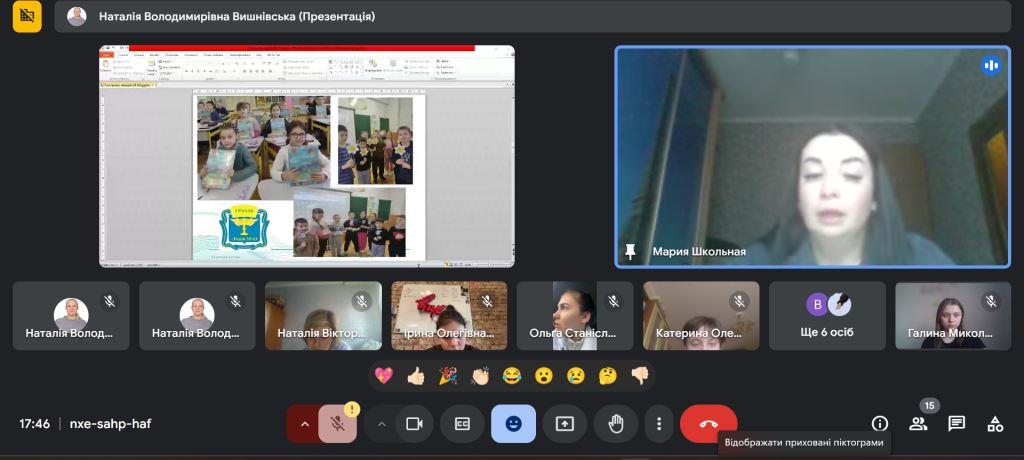
Task: Toggle closed captions
Action: [x=462, y=424]
